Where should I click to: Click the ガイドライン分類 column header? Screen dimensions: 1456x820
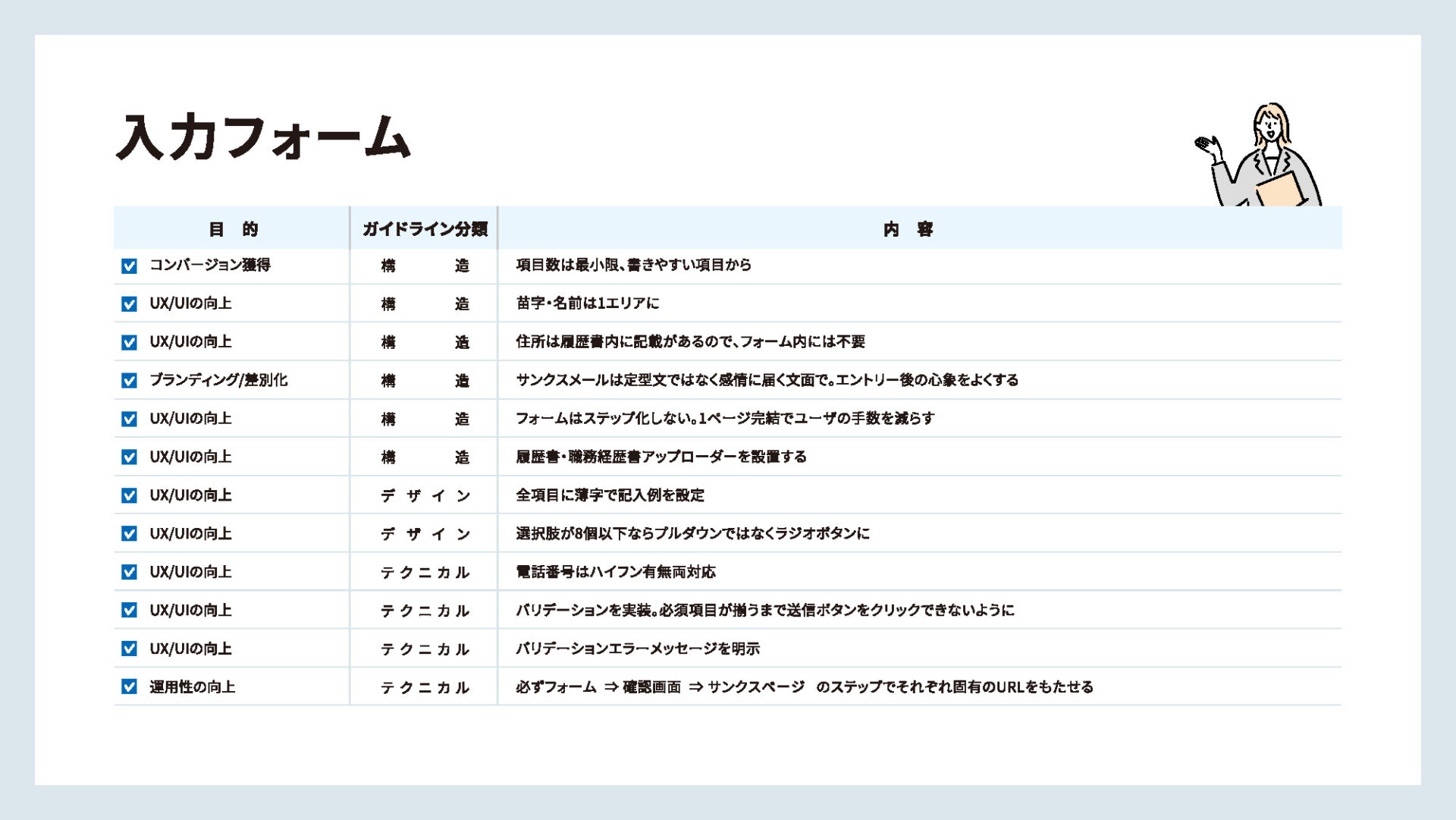tap(425, 229)
